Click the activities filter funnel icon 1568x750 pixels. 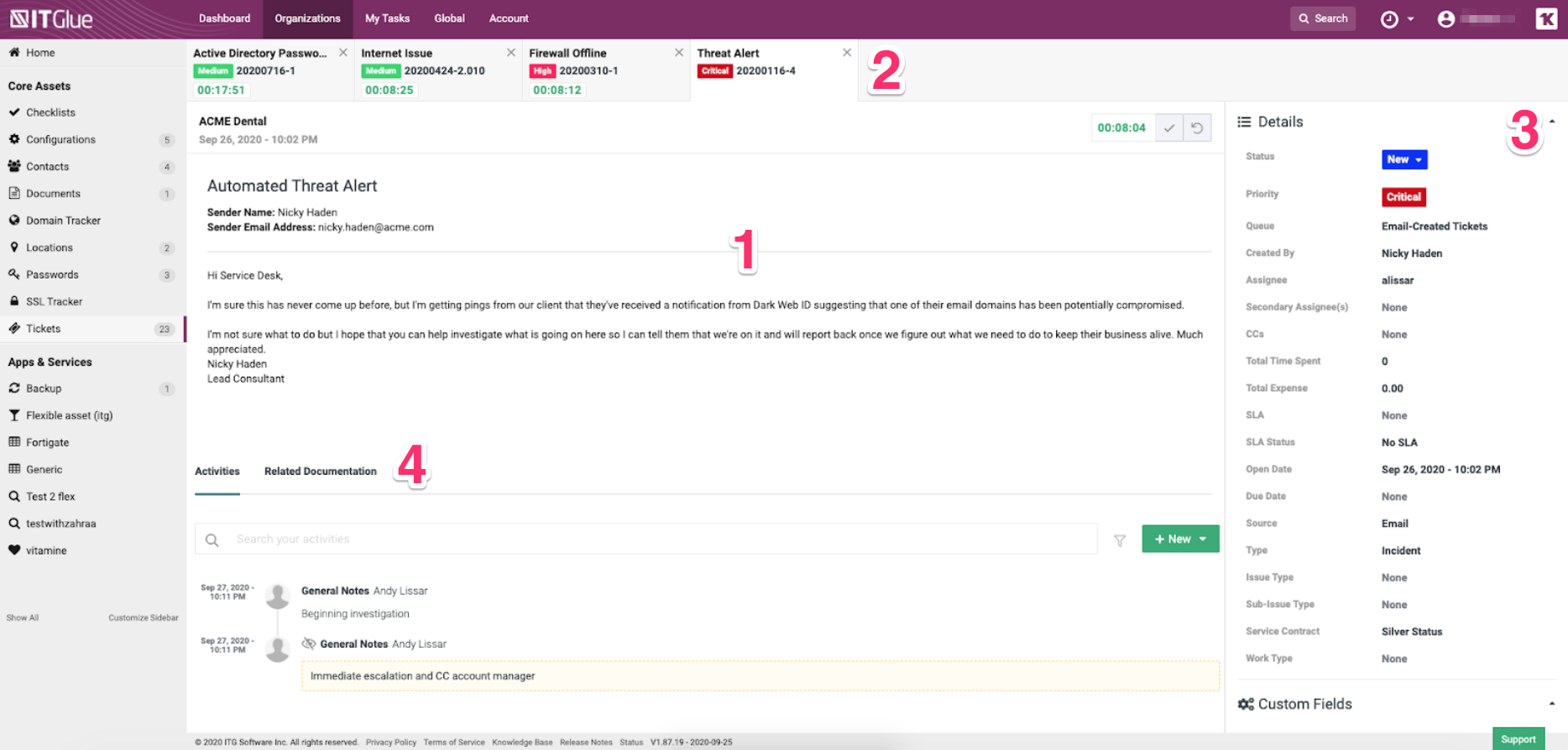point(1120,540)
